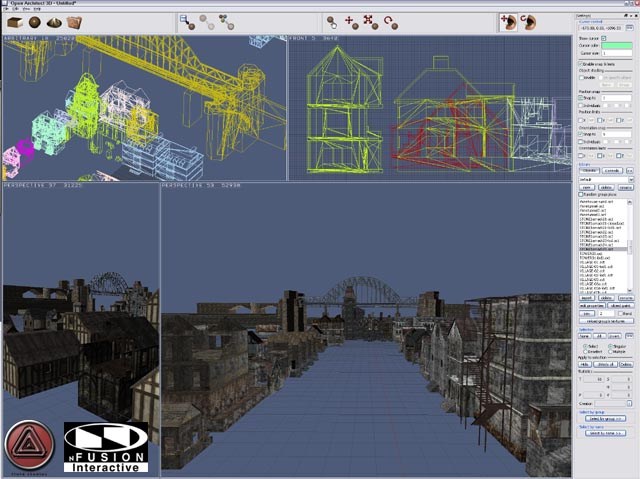Open the File menu

(x=7, y=9)
